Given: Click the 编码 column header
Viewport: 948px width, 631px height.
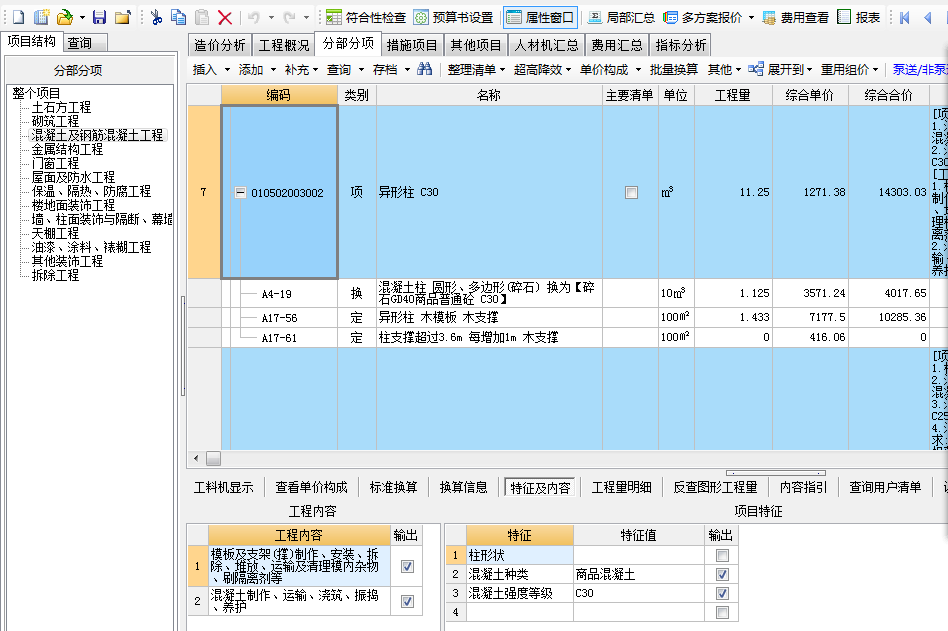Looking at the screenshot, I should (279, 95).
